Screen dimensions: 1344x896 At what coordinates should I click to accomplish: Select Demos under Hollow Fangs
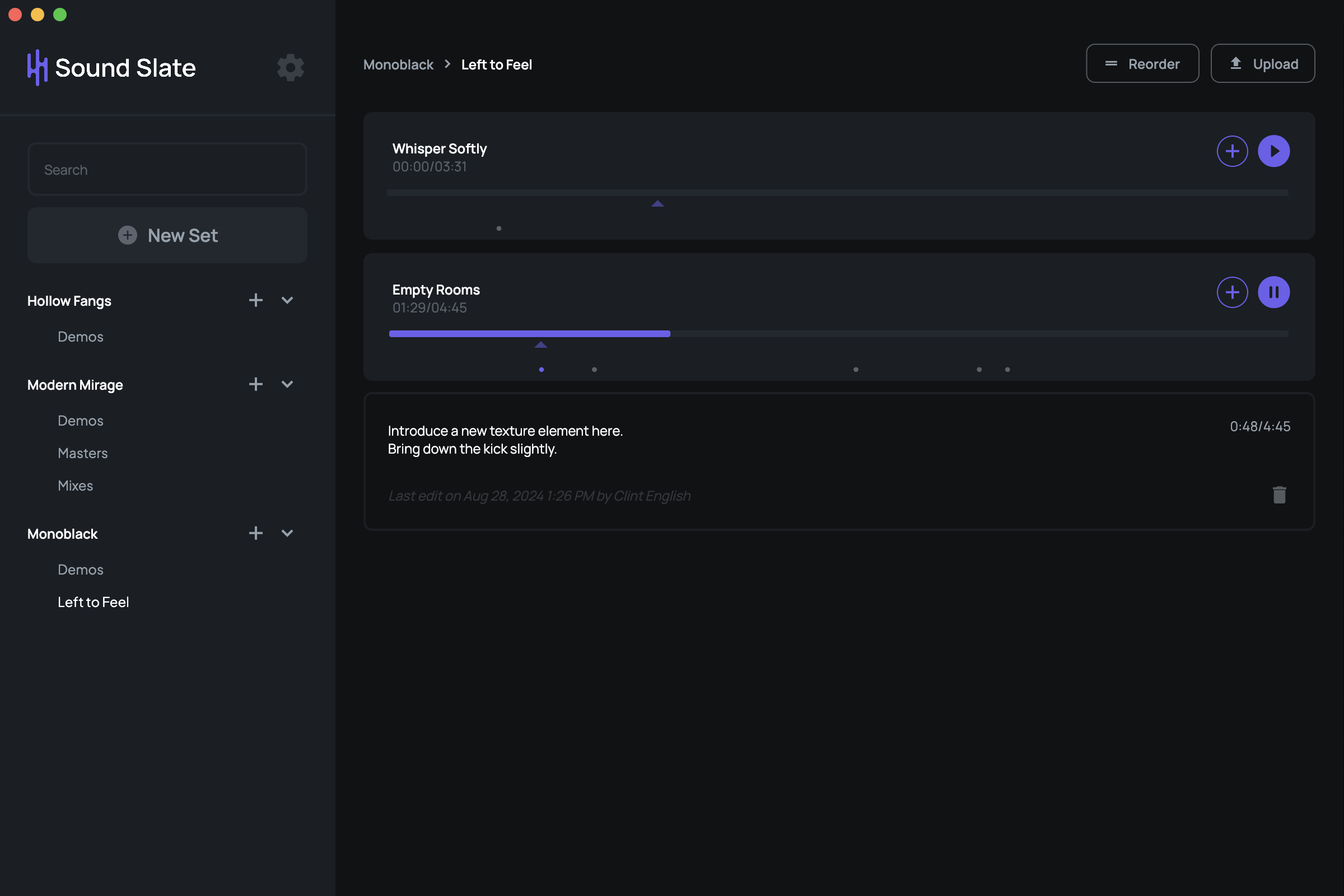(x=80, y=337)
